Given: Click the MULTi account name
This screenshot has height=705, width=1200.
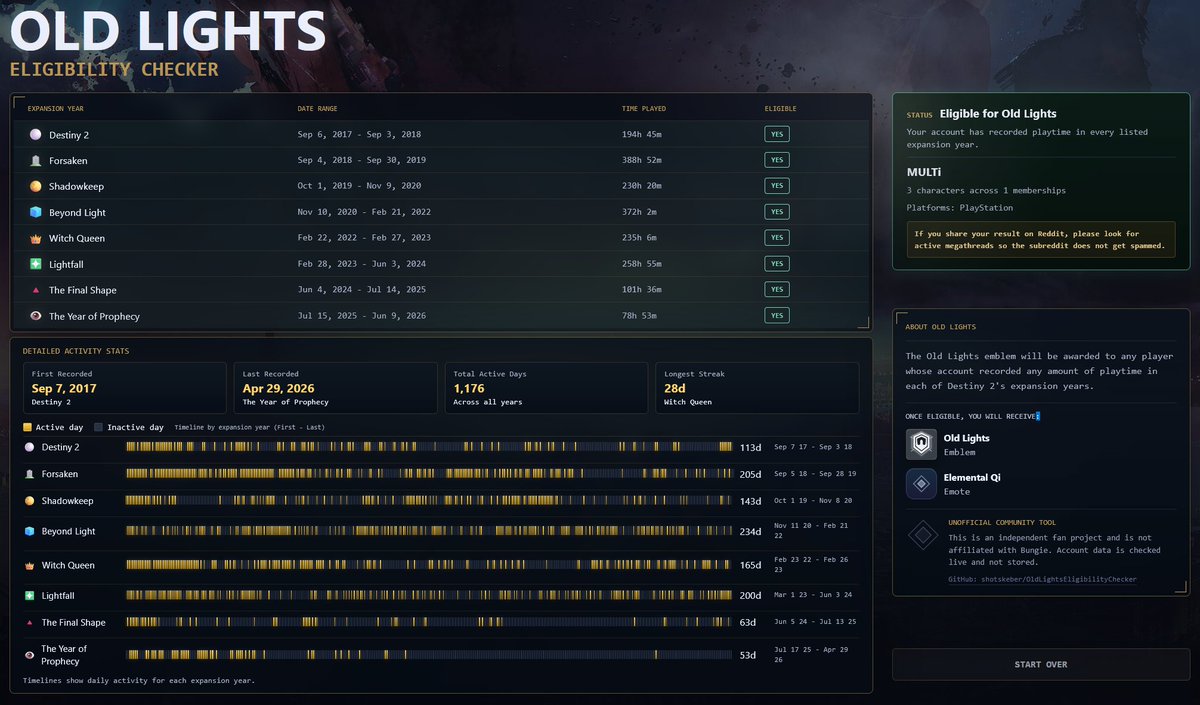Looking at the screenshot, I should point(924,172).
